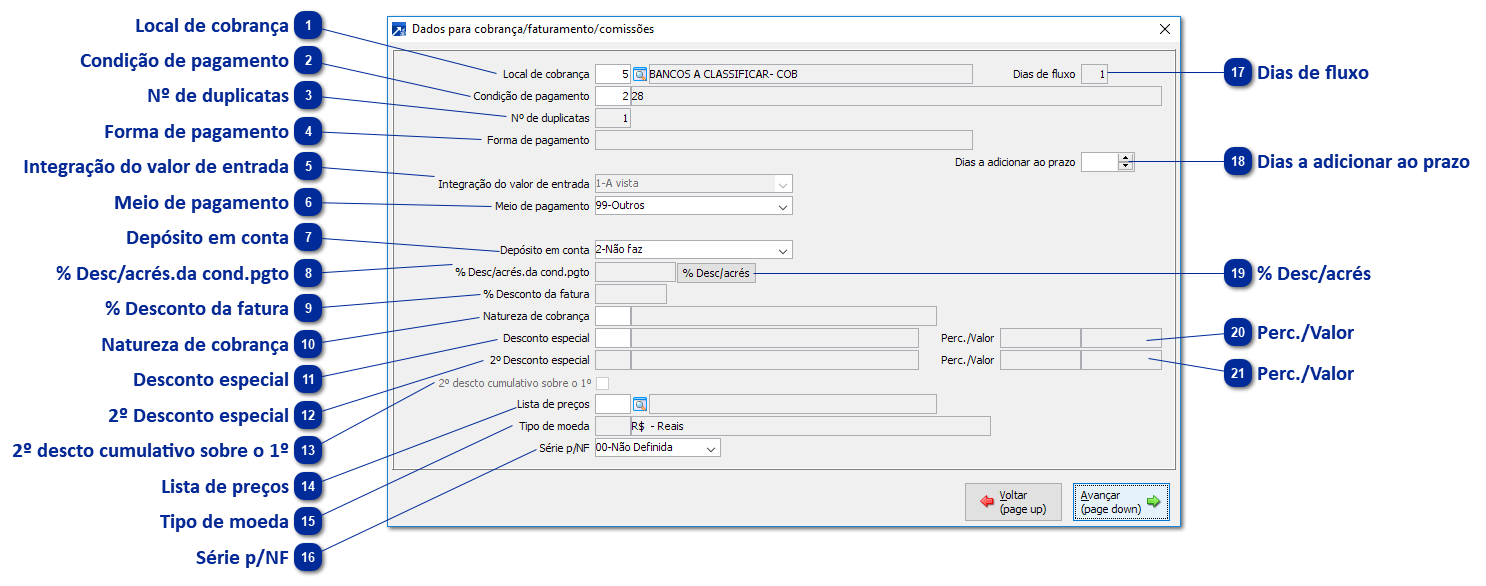Click the application icon in the title bar
This screenshot has height=586, width=1486.
[400, 29]
